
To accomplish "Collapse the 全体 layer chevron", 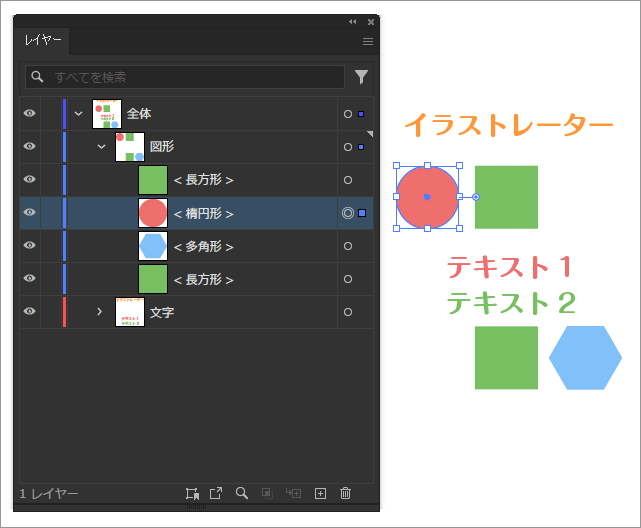I will tap(78, 114).
